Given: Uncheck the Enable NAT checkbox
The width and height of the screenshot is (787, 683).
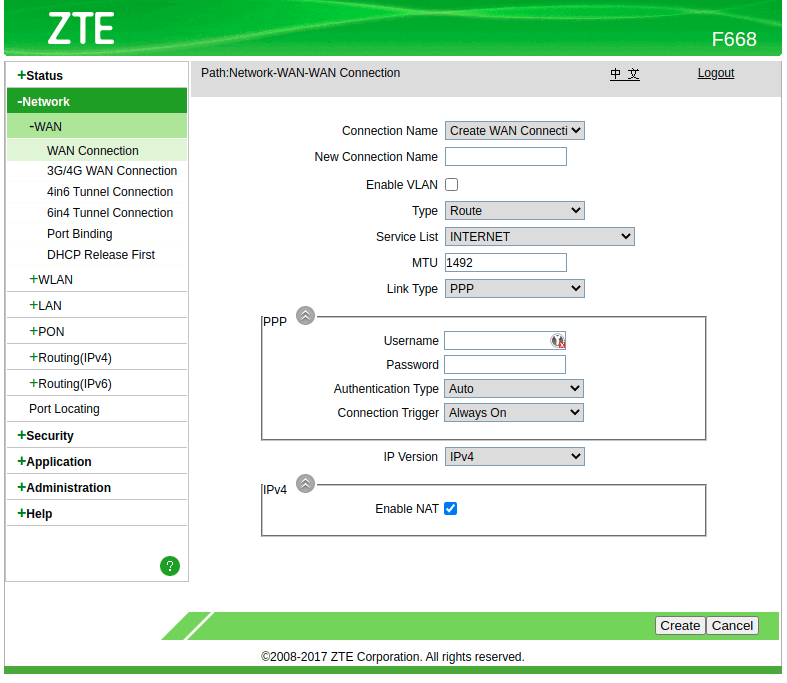Looking at the screenshot, I should coord(451,509).
